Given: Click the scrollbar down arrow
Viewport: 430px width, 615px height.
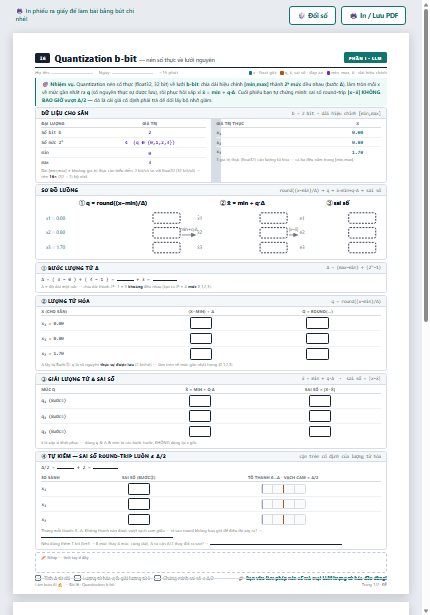Looking at the screenshot, I should pos(426,611).
